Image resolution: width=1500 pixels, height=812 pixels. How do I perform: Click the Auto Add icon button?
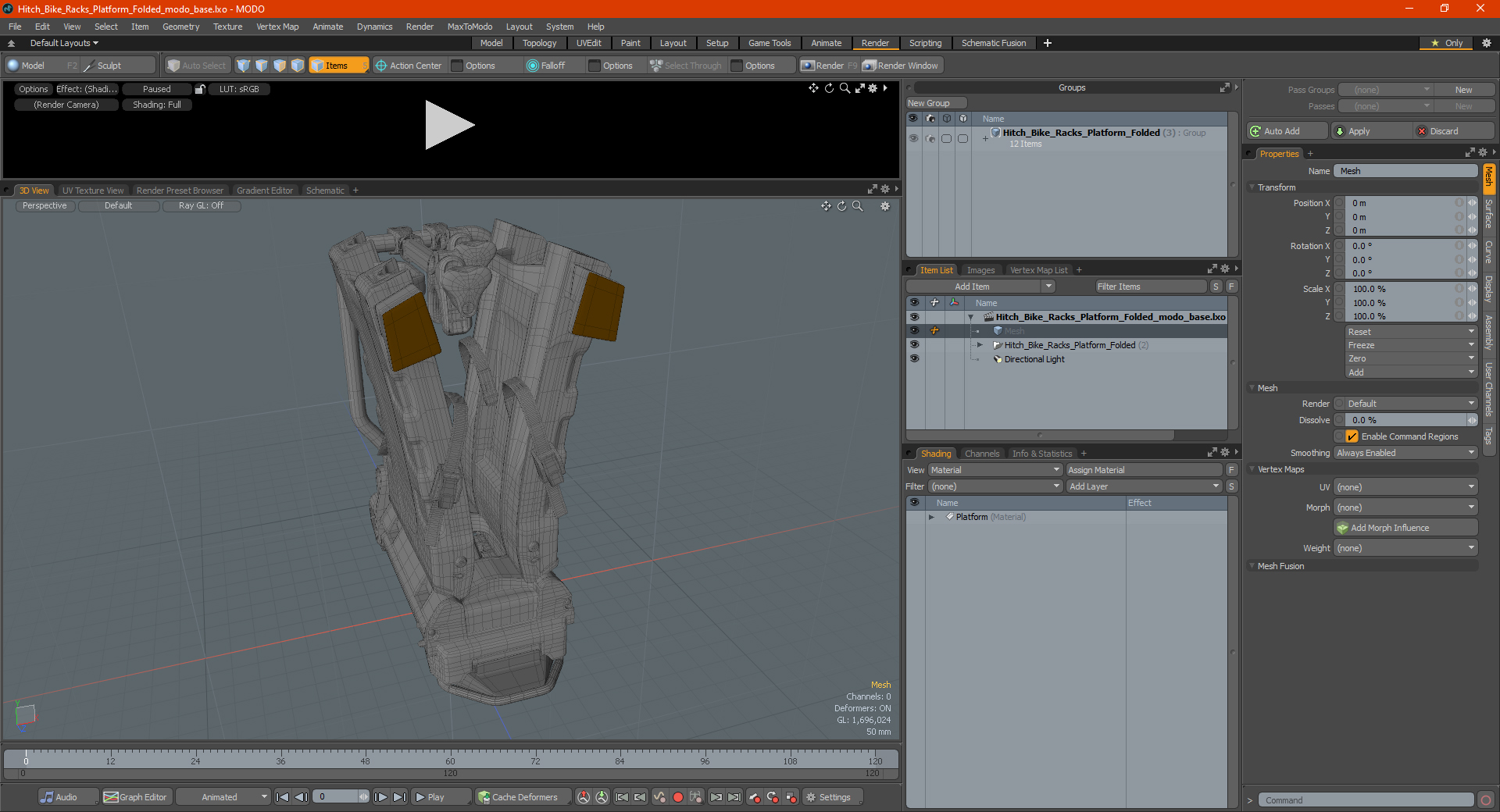coord(1255,131)
